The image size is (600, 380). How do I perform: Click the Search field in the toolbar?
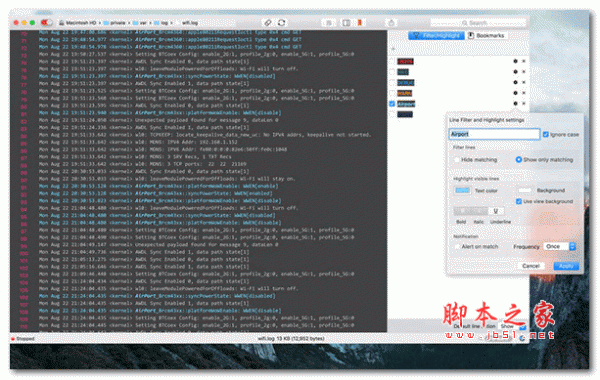478,23
